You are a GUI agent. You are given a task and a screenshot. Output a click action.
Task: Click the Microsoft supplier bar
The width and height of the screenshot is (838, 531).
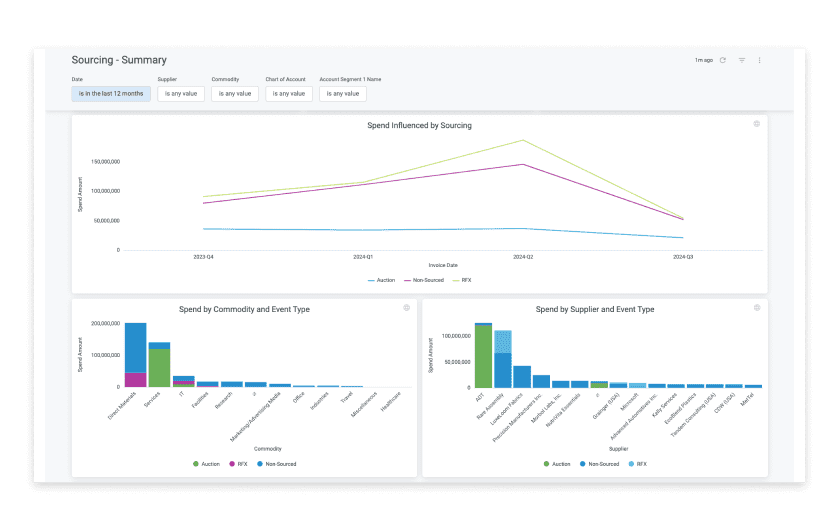click(x=638, y=386)
